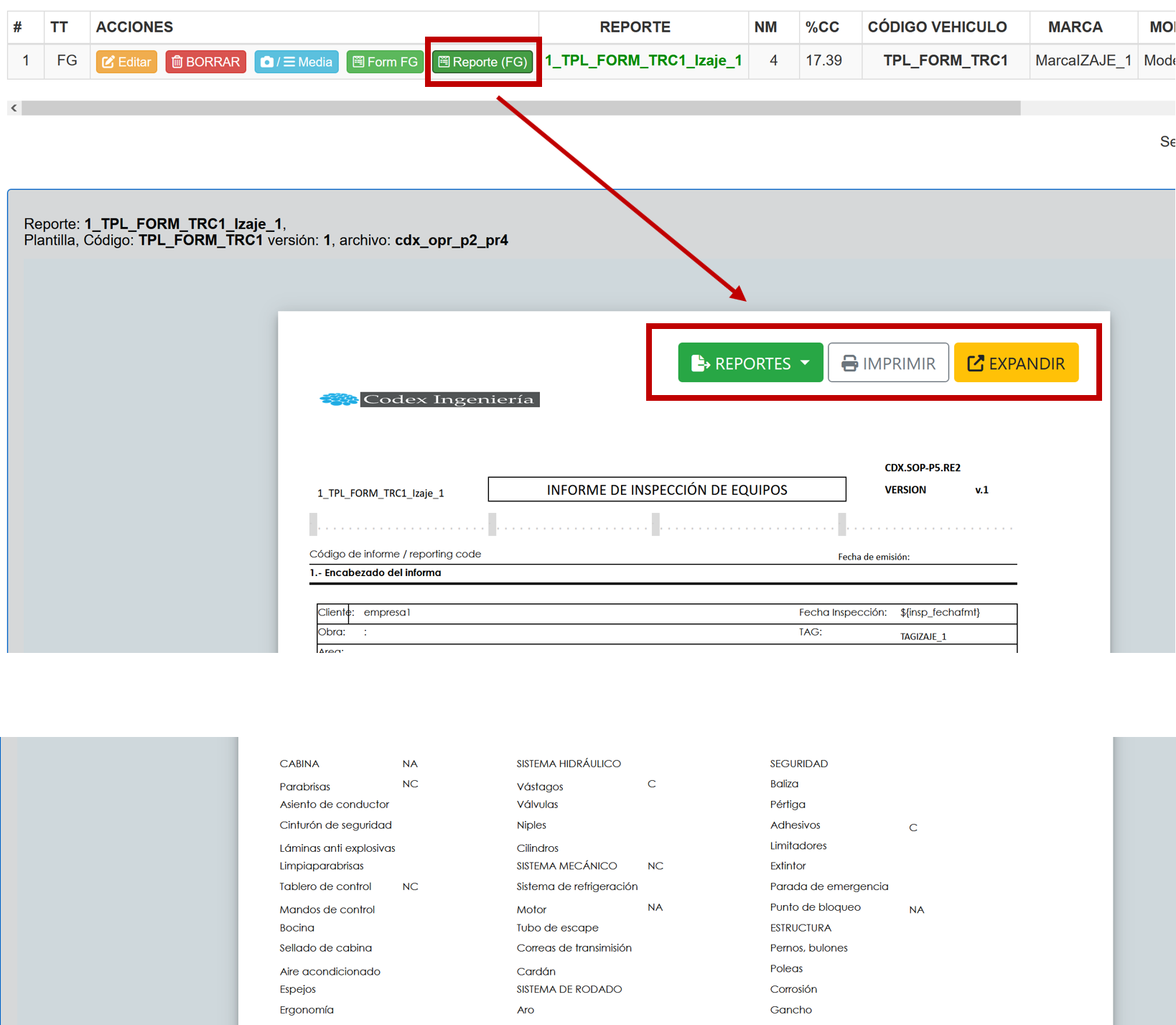Click the printer icon on IMPRIMIR

(849, 363)
